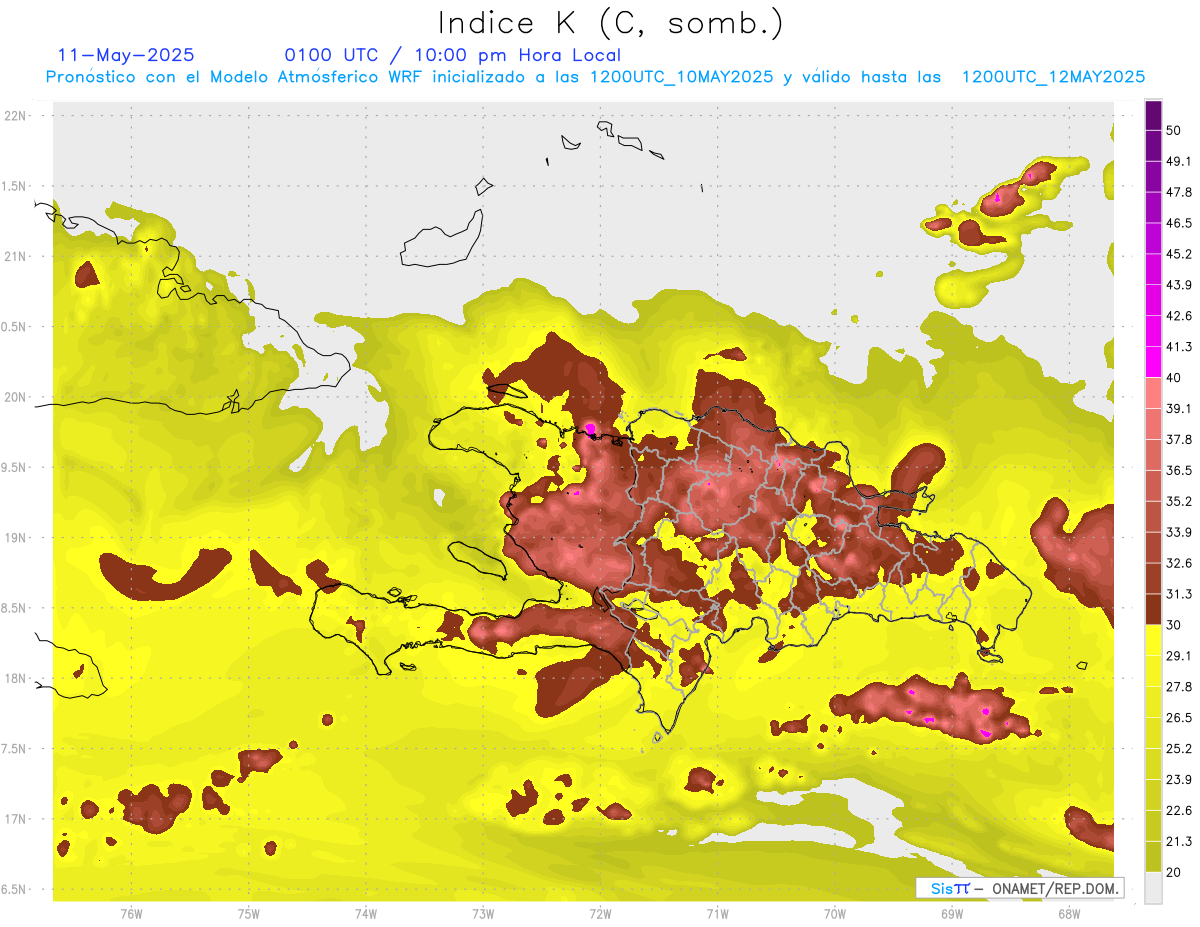Click the initialization time "1200UTC_10MAY2025"
This screenshot has height=927, width=1200.
click(681, 77)
